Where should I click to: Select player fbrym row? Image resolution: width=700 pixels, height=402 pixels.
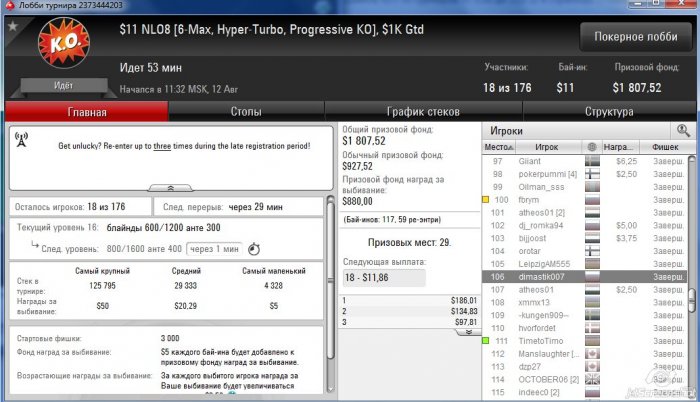coord(584,200)
